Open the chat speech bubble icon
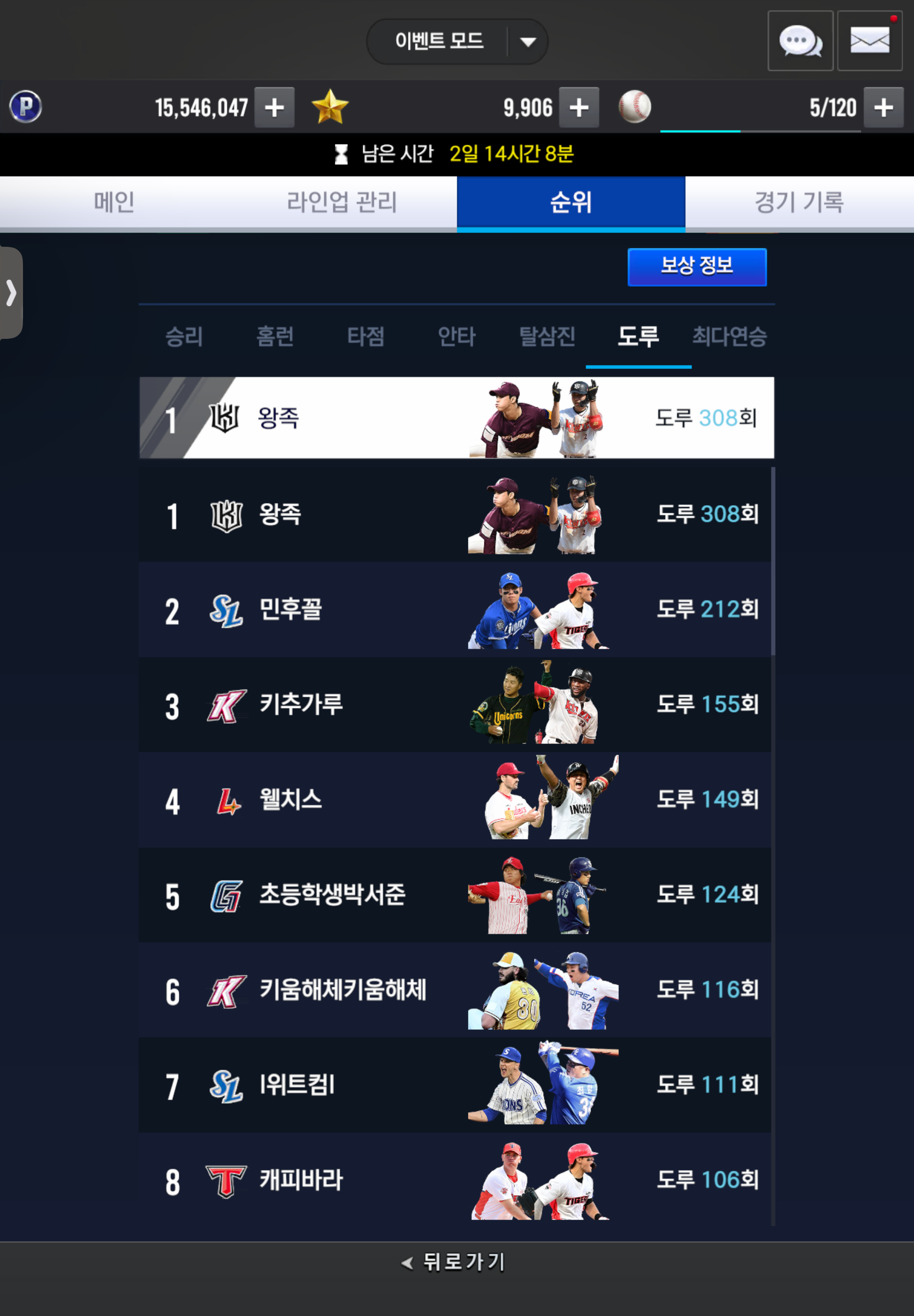The width and height of the screenshot is (914, 1316). (x=800, y=41)
